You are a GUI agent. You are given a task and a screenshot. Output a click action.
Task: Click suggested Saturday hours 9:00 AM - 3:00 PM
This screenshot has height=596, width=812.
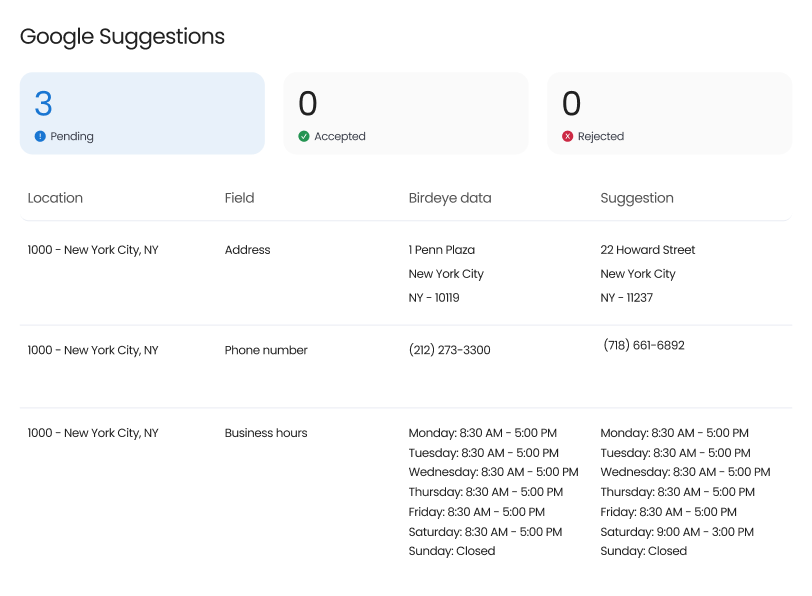coord(677,532)
